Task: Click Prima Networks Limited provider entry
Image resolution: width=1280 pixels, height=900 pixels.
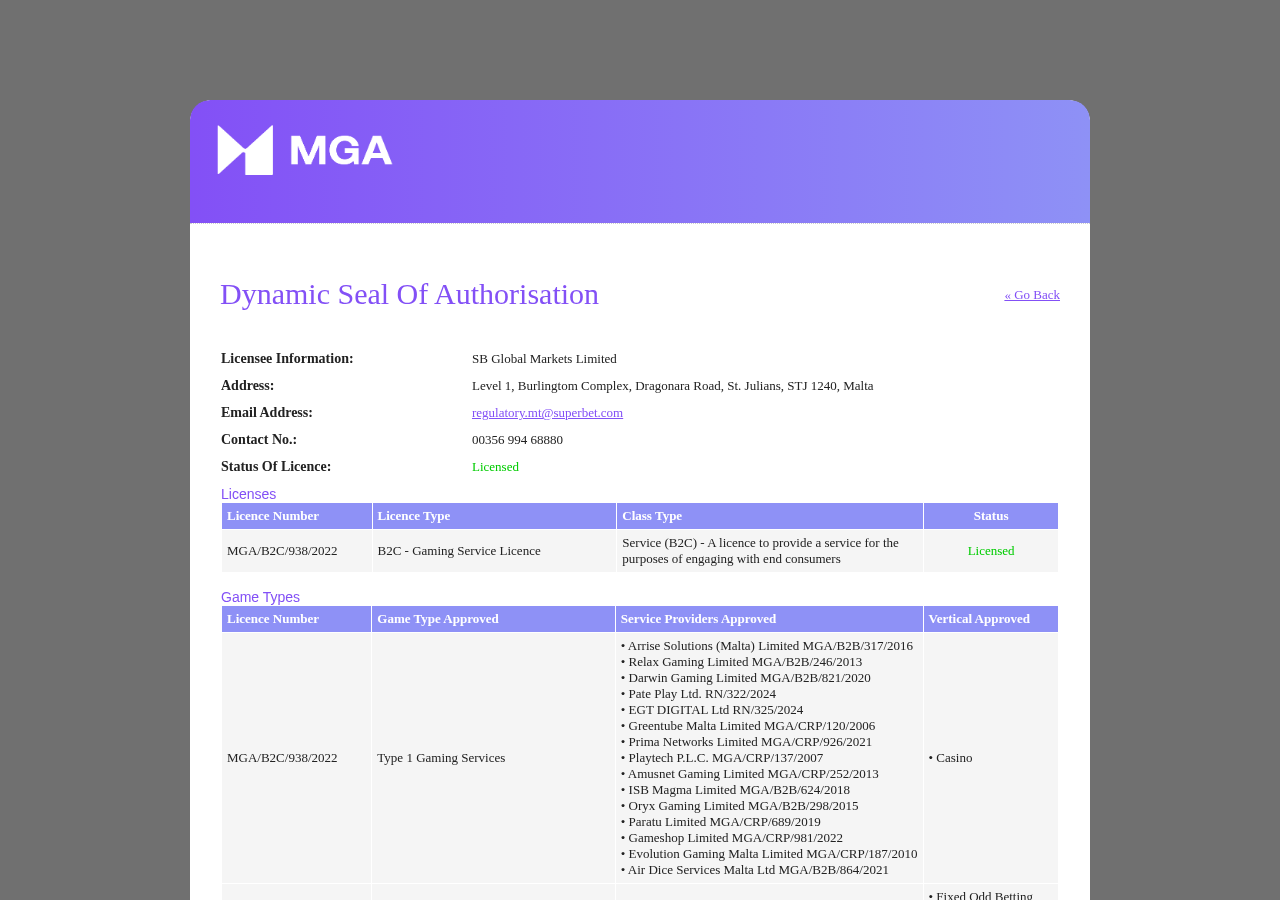Action: [746, 742]
